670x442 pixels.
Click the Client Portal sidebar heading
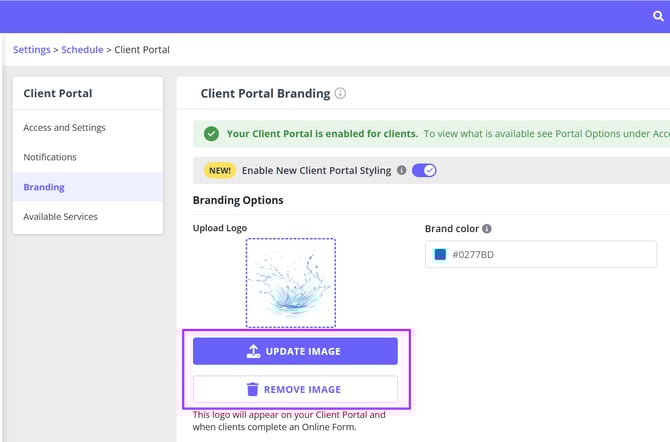[x=58, y=94]
